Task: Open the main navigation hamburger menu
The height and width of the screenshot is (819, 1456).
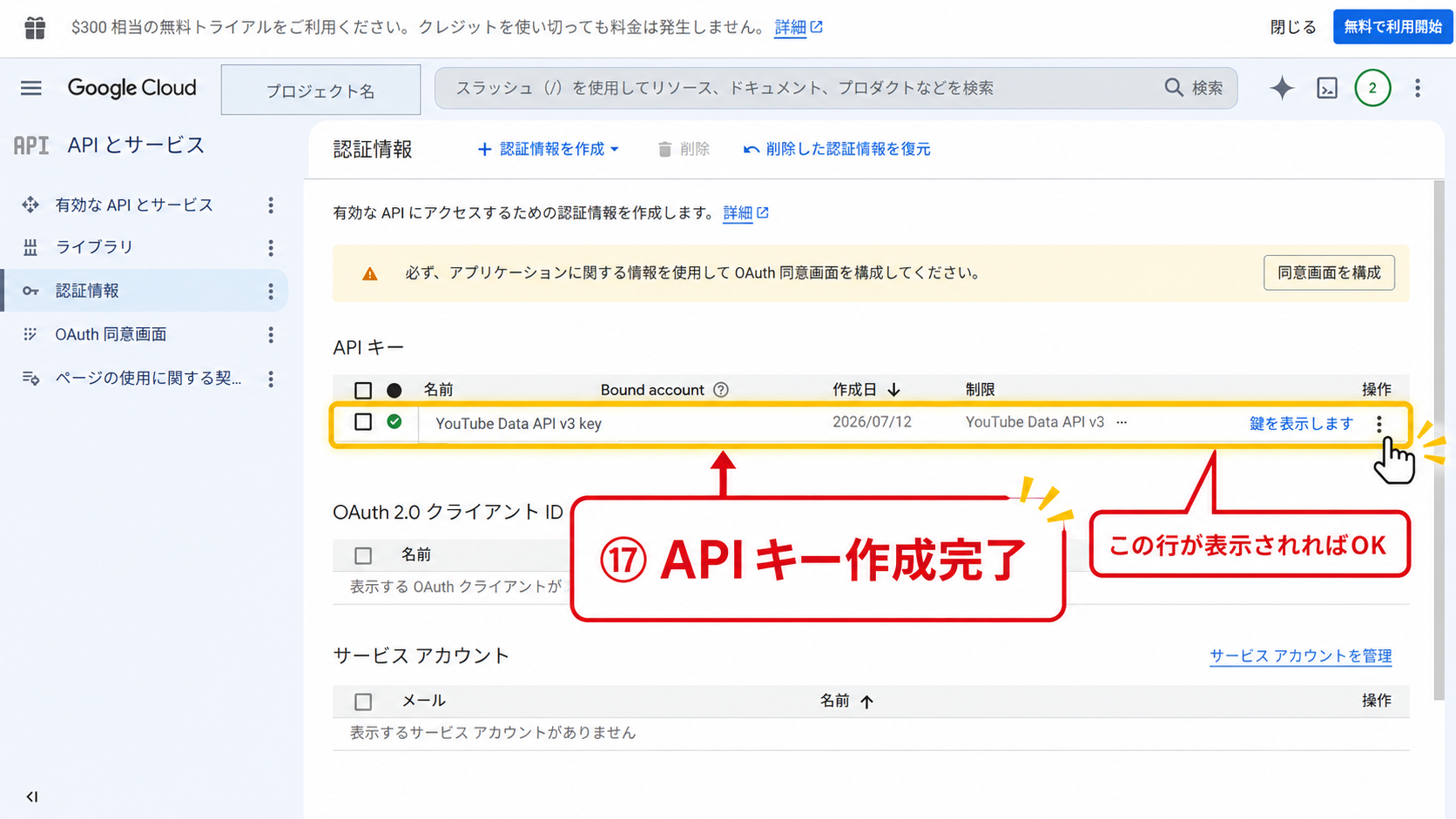Action: [x=31, y=88]
